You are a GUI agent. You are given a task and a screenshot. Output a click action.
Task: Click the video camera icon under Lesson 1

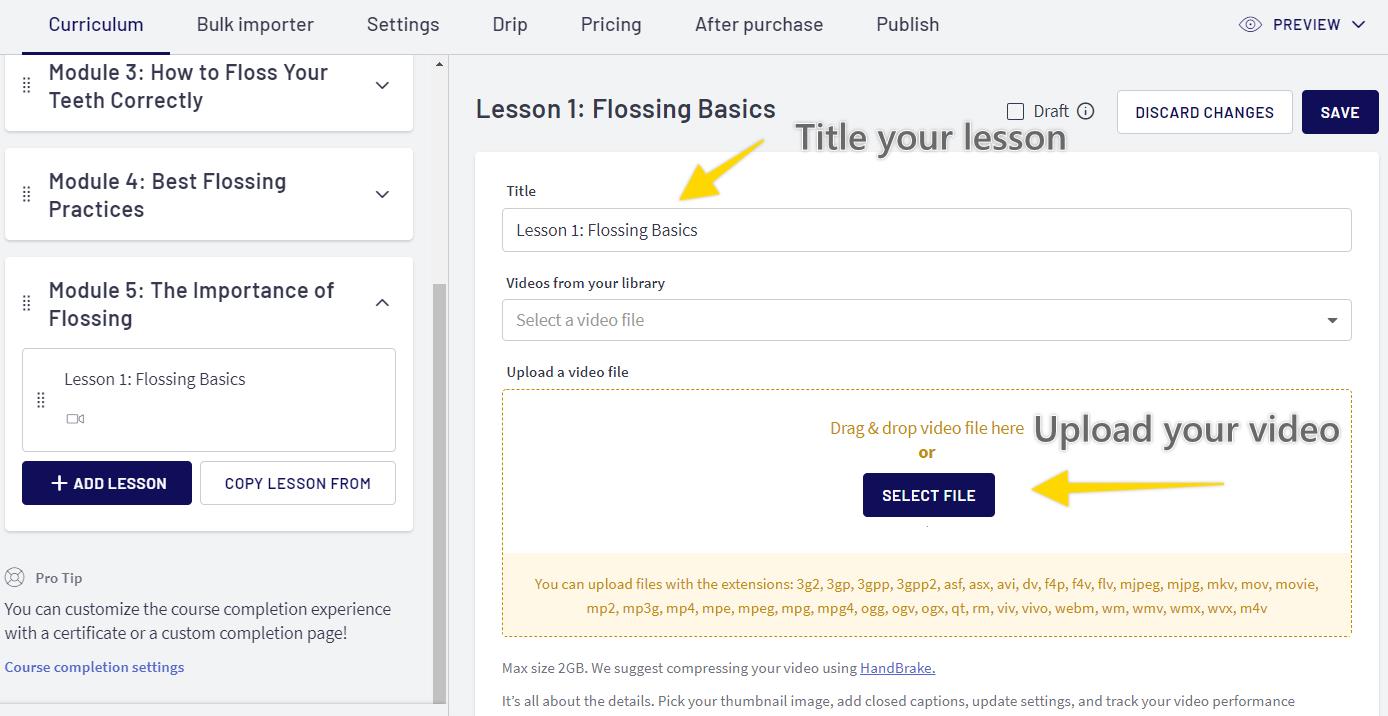click(x=75, y=419)
